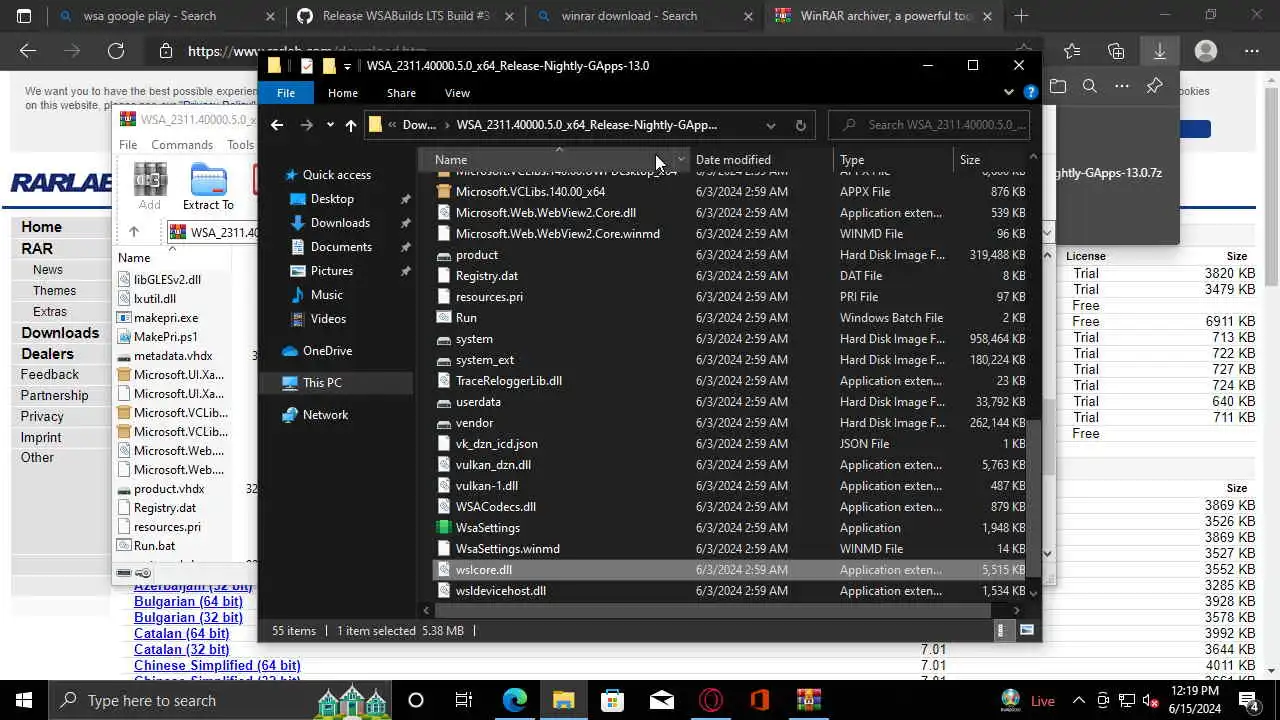1280x720 pixels.
Task: Select makepri.exe in WinRAR file list
Action: (165, 318)
